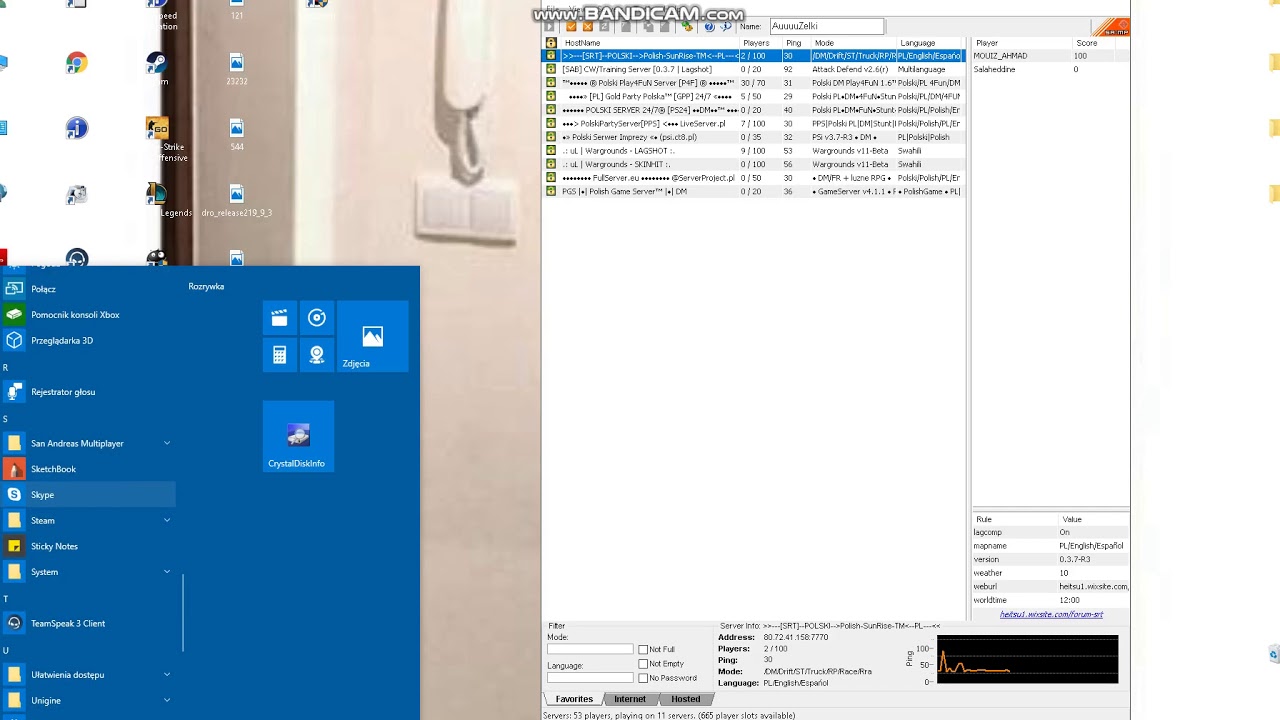Open SketchBook from the Start menu list
Screen dimensions: 1280x720
pyautogui.click(x=88, y=469)
